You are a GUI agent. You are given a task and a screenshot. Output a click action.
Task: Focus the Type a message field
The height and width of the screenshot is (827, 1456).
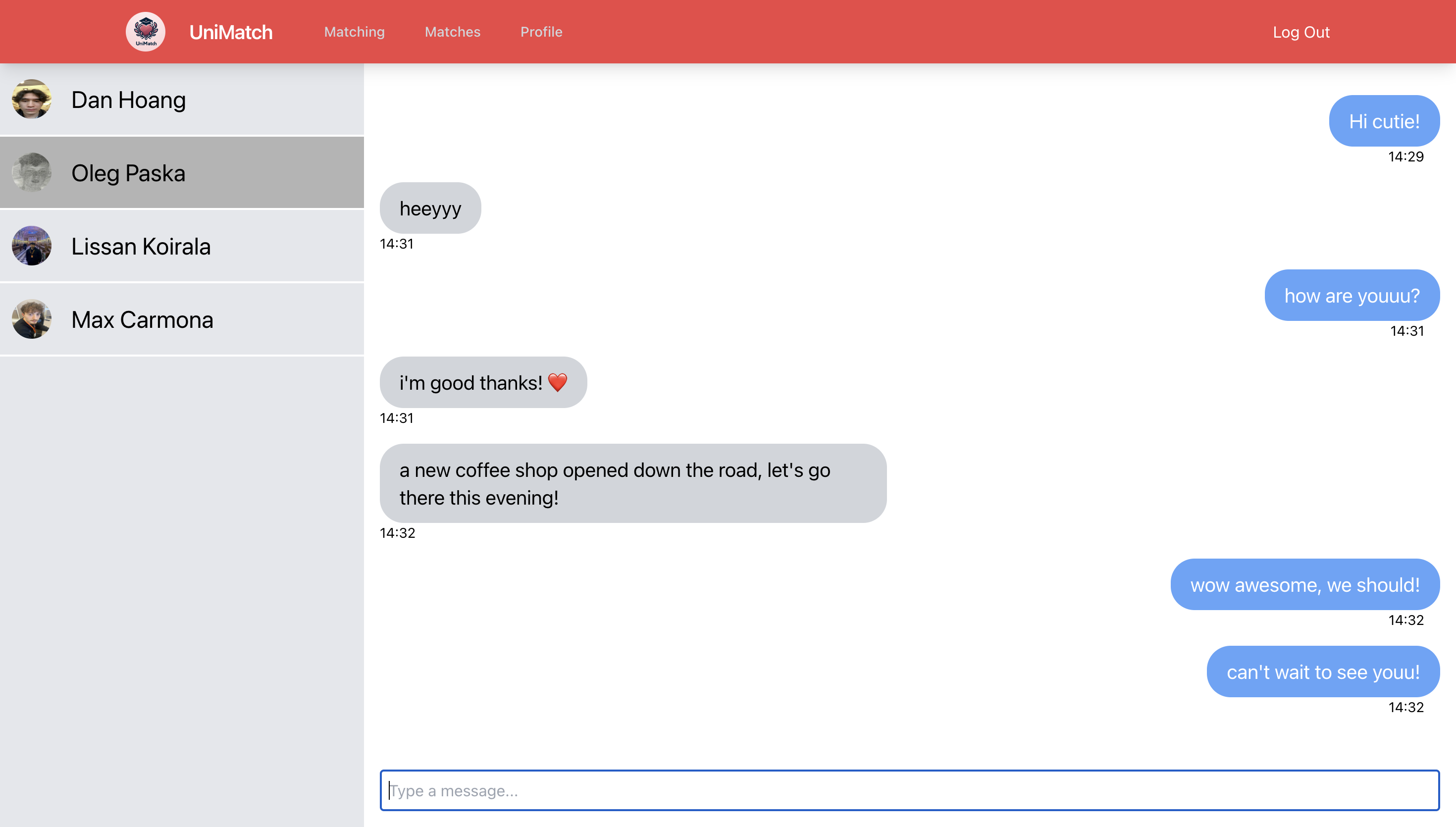click(909, 790)
